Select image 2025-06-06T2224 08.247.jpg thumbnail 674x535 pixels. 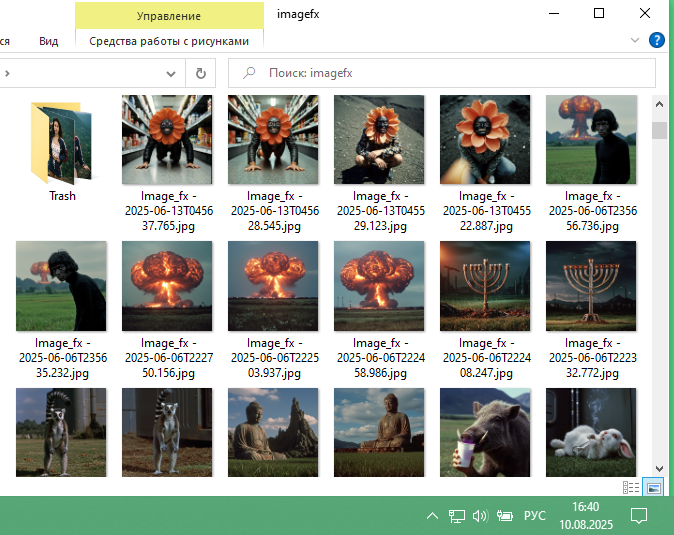tap(485, 286)
